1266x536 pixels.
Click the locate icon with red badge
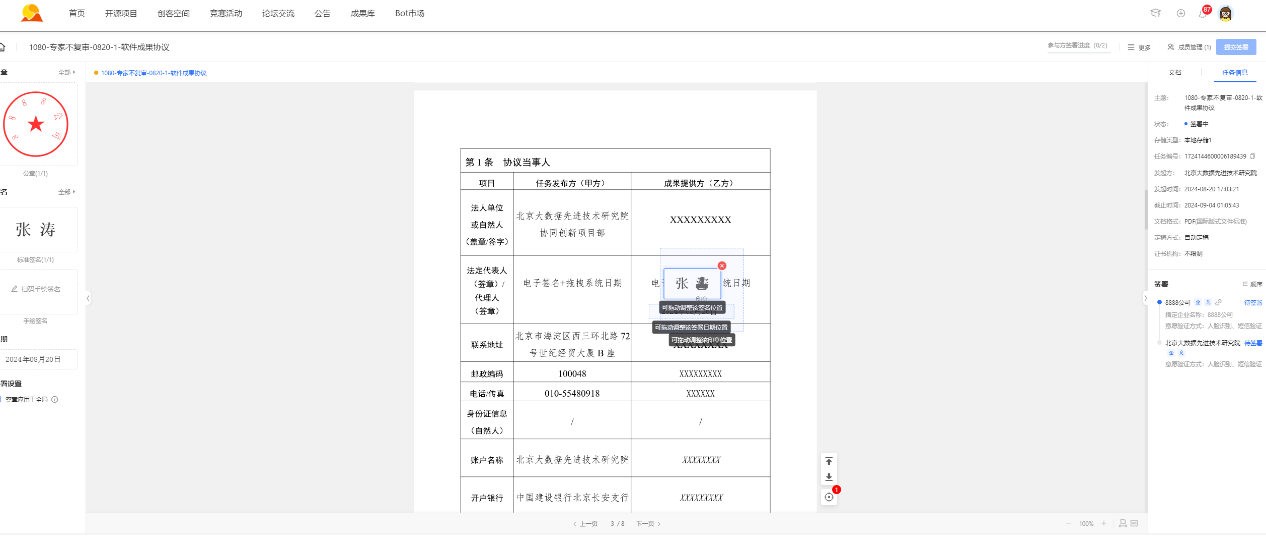pos(828,496)
